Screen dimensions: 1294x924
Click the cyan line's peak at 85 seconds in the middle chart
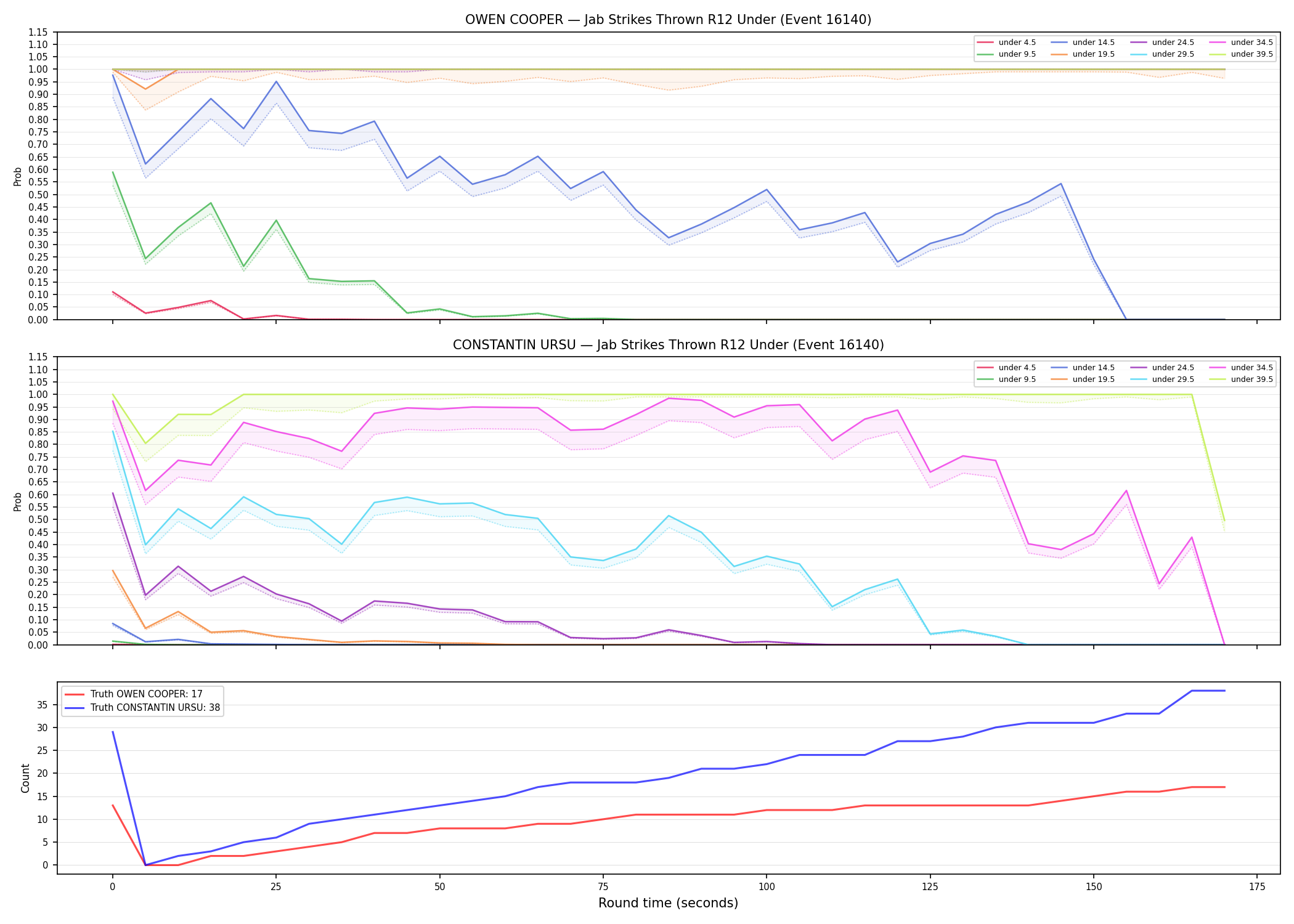669,516
